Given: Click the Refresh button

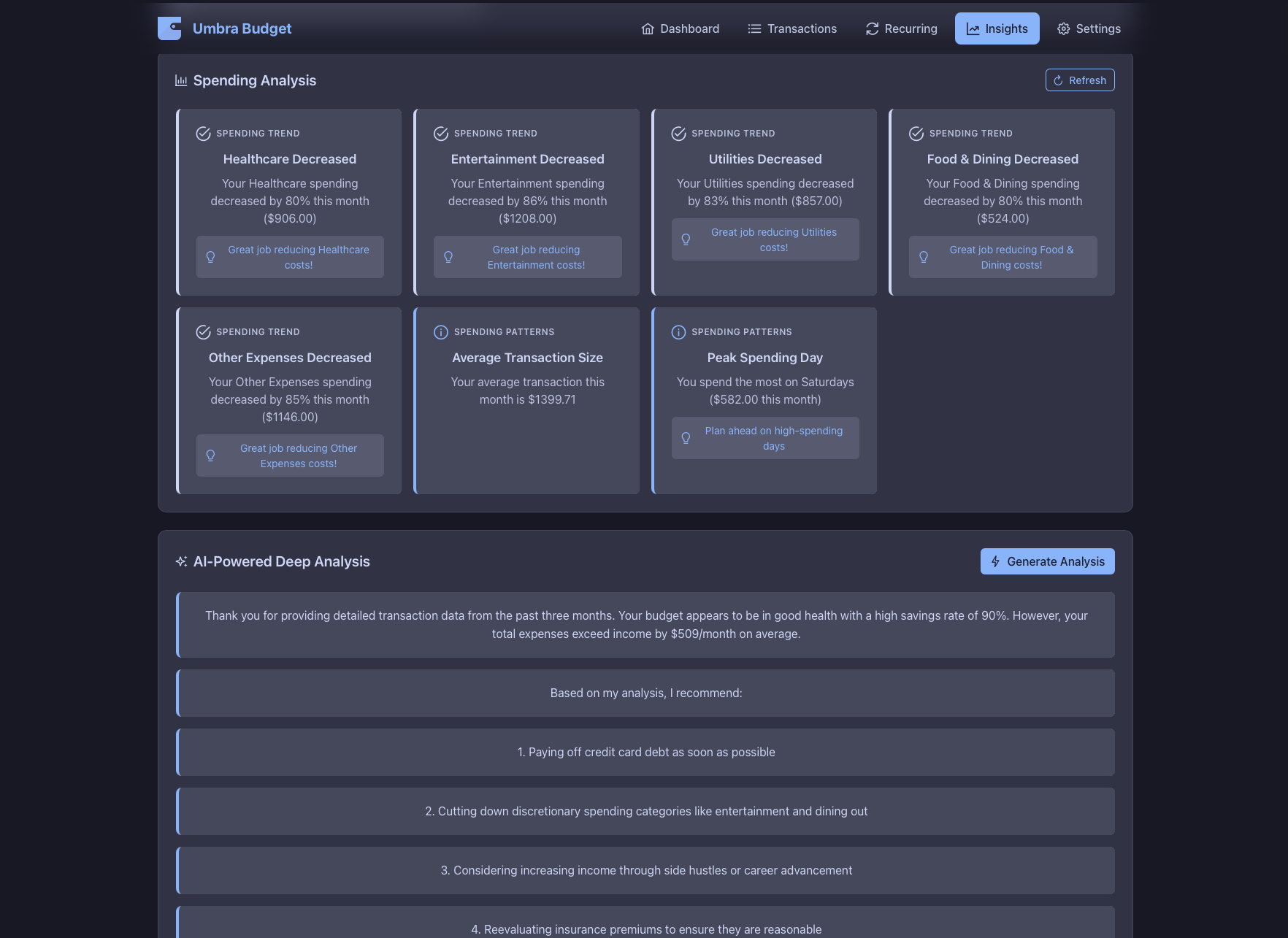Looking at the screenshot, I should pyautogui.click(x=1080, y=80).
